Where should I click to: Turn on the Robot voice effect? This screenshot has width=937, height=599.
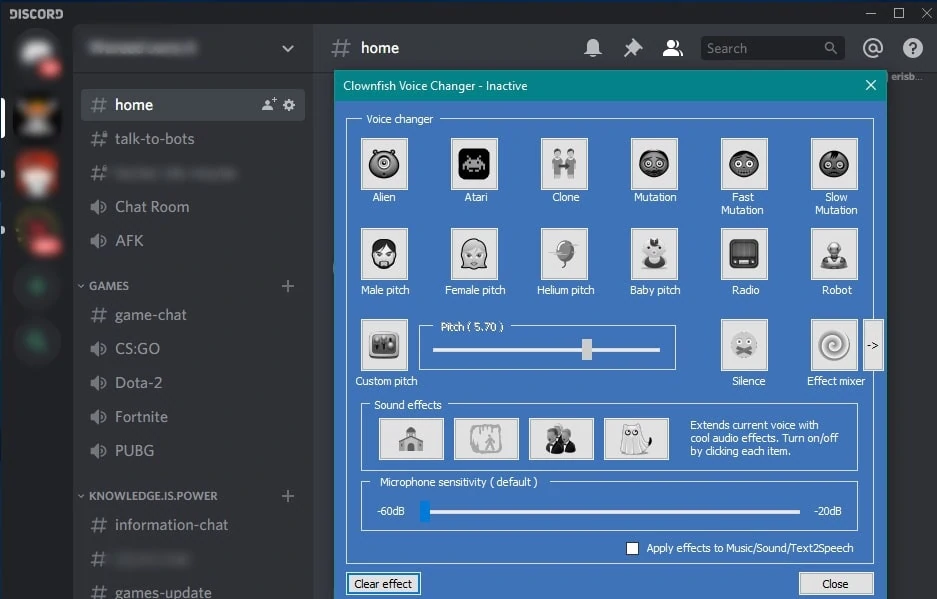pos(834,254)
